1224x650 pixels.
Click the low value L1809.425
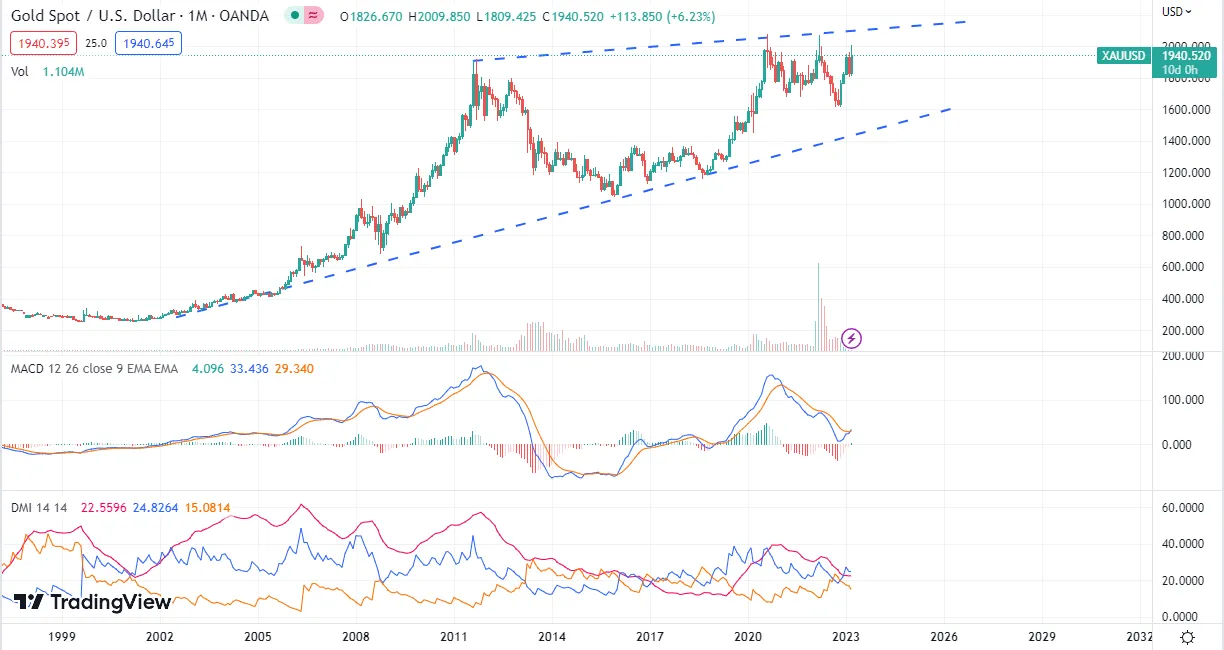click(x=508, y=17)
